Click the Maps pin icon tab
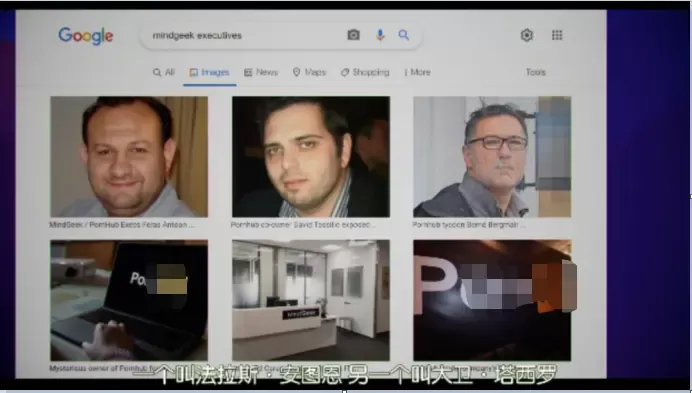The width and height of the screenshot is (692, 393). click(x=309, y=72)
